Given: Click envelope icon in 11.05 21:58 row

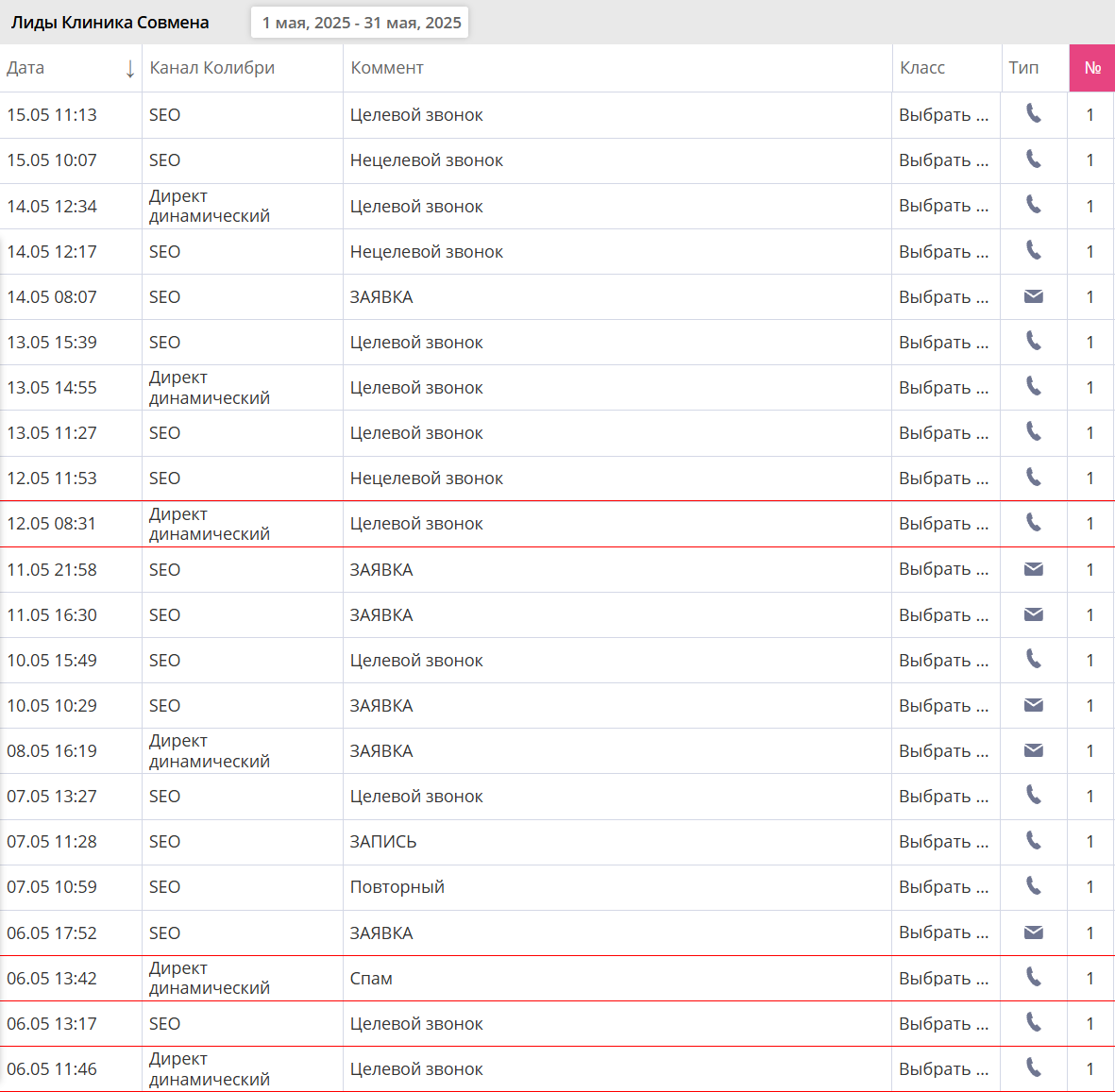Looking at the screenshot, I should coord(1033,569).
